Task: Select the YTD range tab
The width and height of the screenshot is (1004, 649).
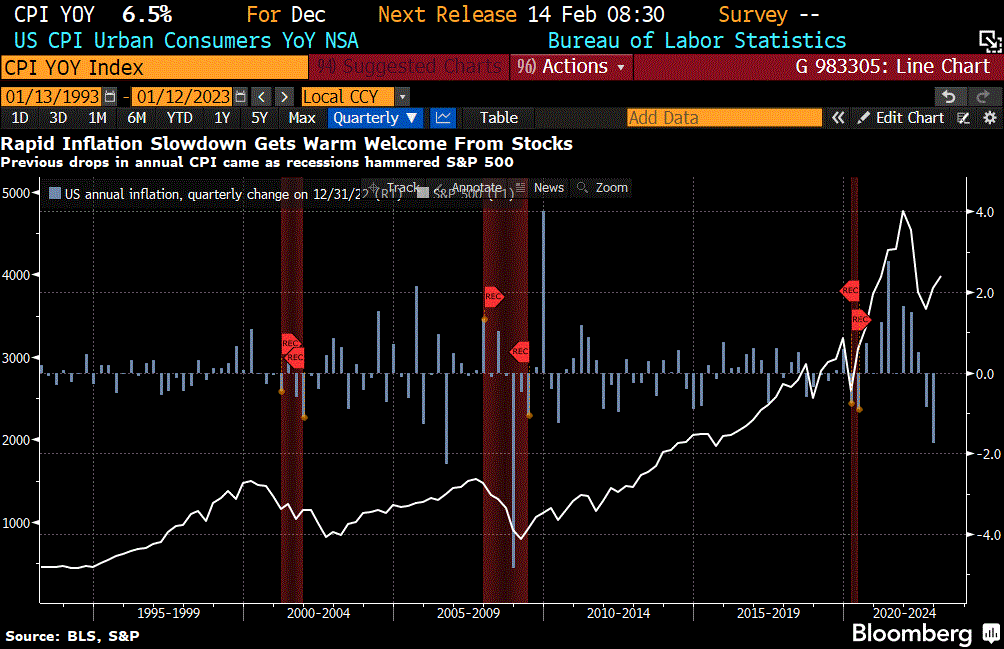Action: [x=179, y=118]
